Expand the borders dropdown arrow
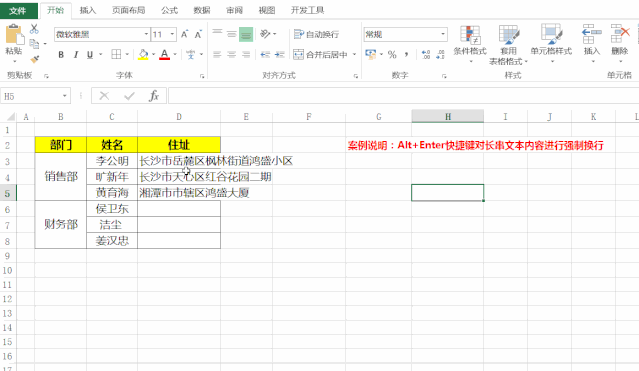 pos(127,54)
